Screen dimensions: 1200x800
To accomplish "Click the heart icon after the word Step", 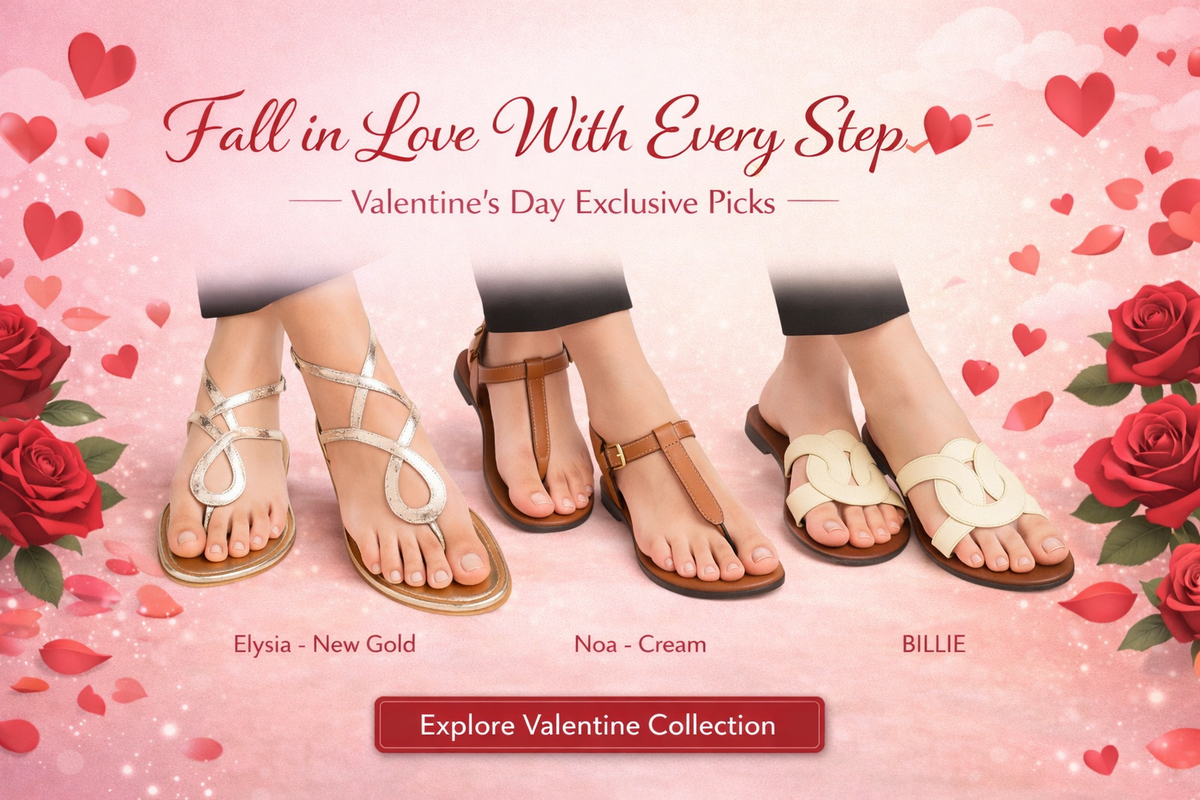I will [x=946, y=129].
